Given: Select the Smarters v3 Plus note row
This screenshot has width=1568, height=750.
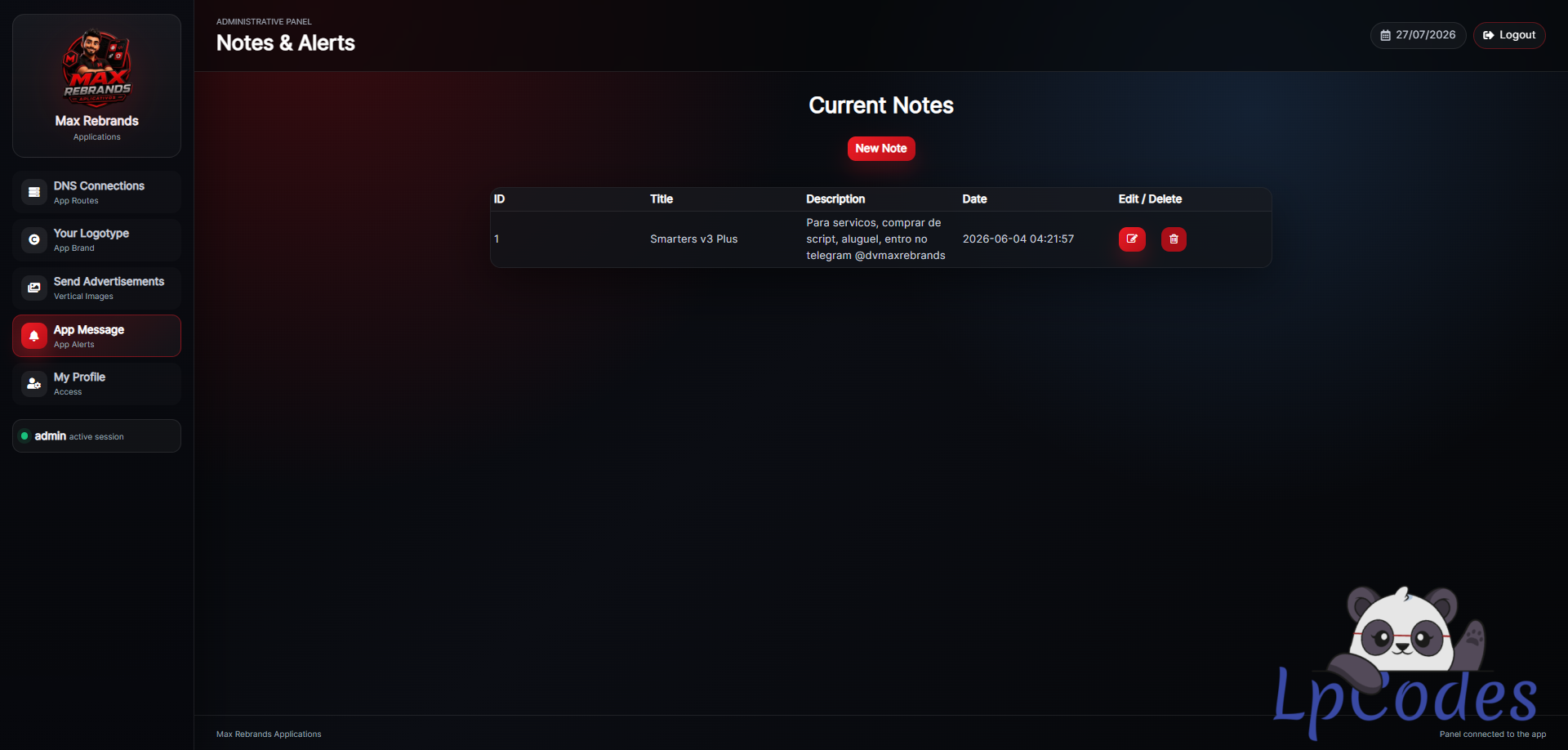Looking at the screenshot, I should click(880, 239).
